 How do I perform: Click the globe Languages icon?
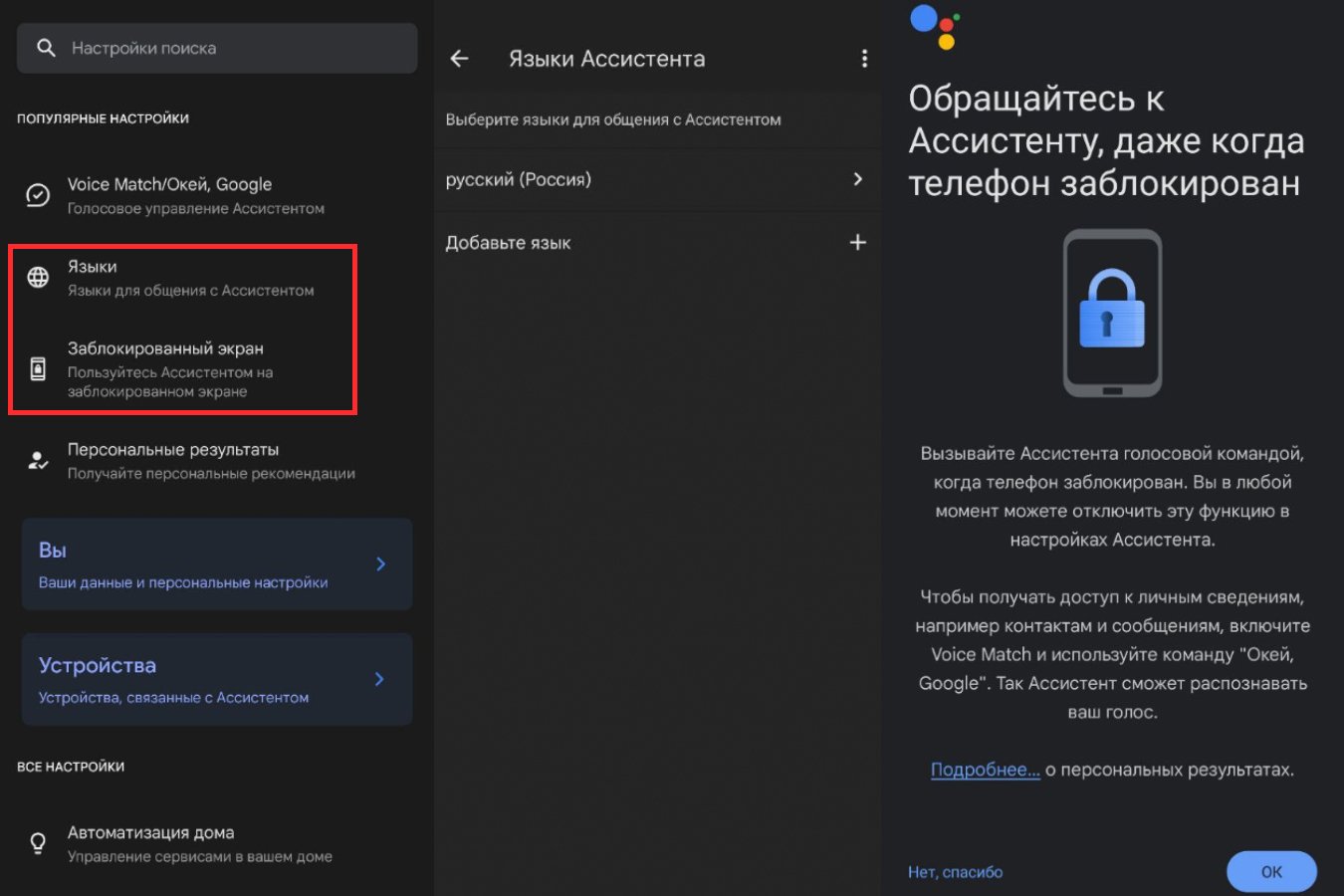pos(38,278)
